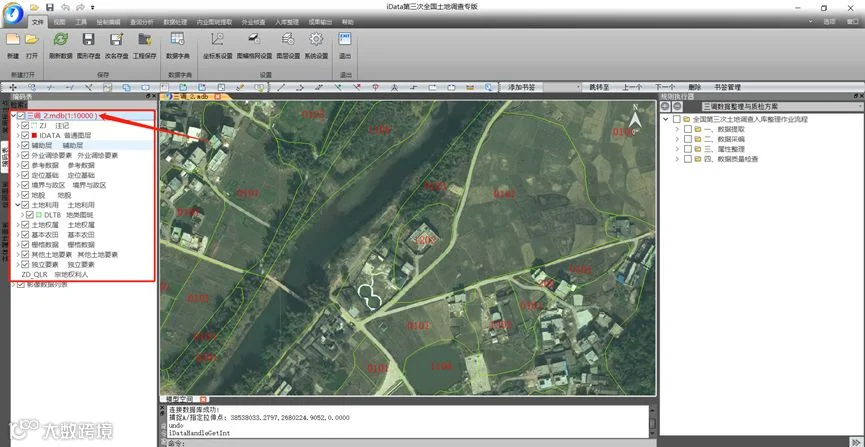Click the red circle tool in toolbar
865x447 pixels.
point(375,87)
